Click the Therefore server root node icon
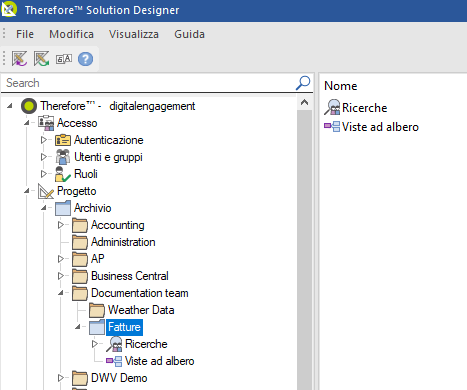 [29, 106]
